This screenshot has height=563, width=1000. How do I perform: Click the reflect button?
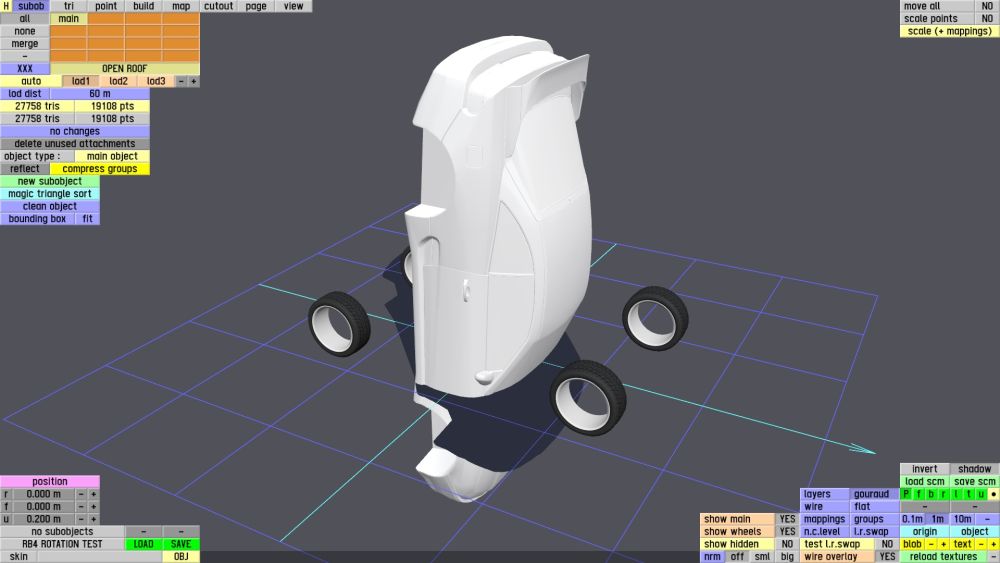(25, 168)
